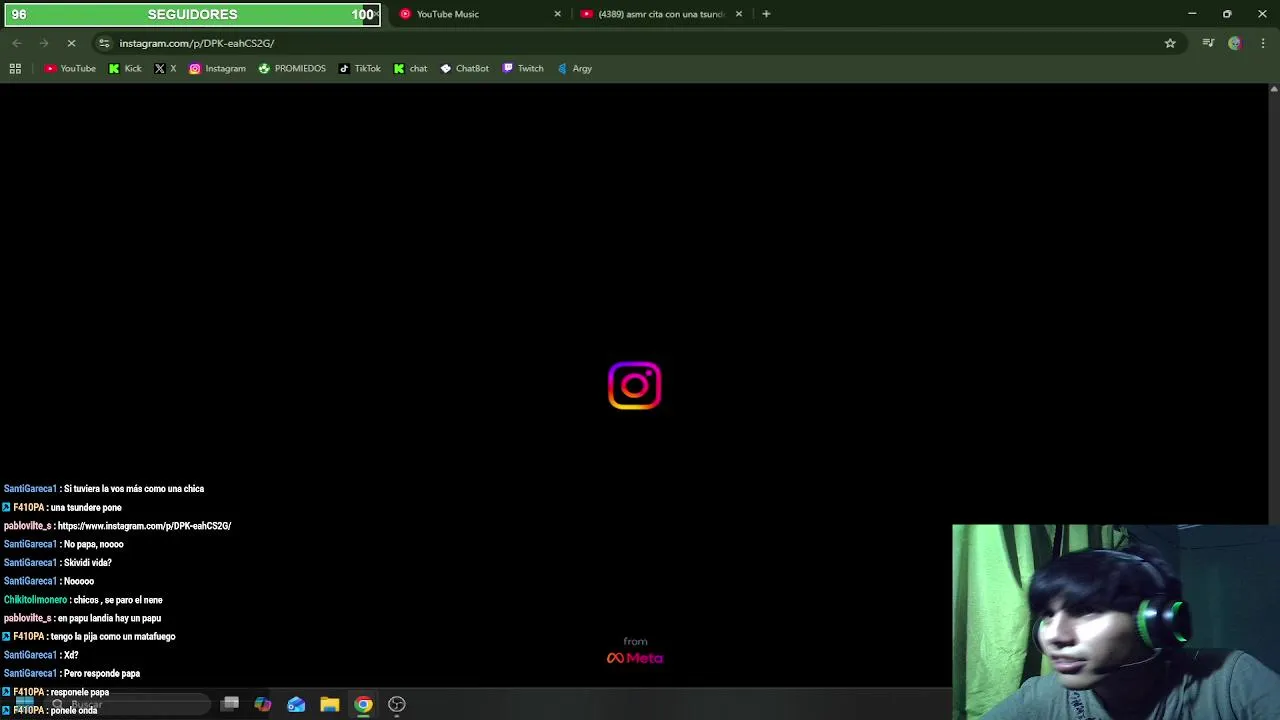Click SantiGareca1's message 'No papa, noooo'

click(93, 544)
